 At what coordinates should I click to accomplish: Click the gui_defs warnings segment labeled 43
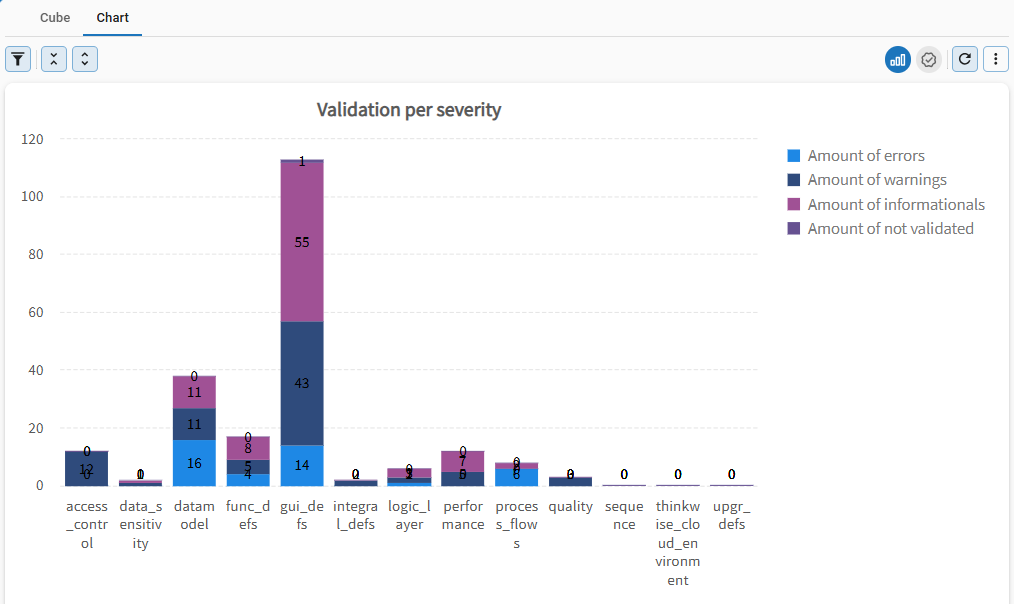tap(302, 383)
